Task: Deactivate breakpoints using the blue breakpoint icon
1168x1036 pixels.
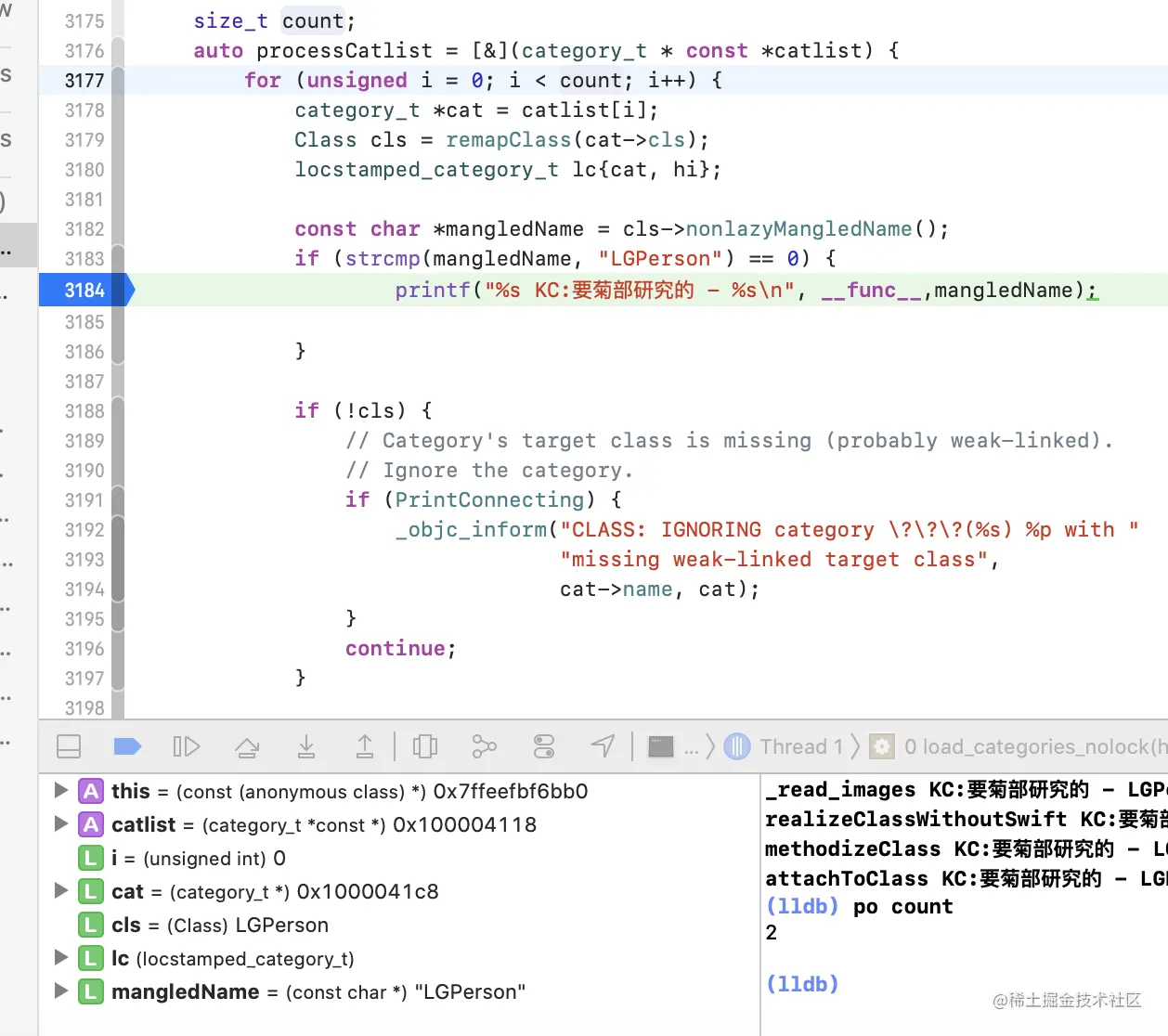Action: [126, 746]
